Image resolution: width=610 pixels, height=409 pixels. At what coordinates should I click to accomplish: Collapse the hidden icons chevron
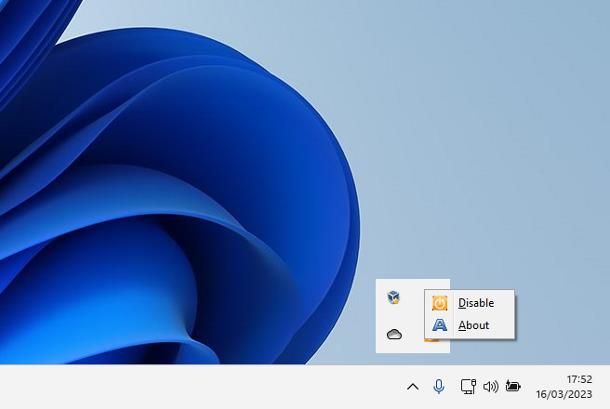pyautogui.click(x=413, y=387)
